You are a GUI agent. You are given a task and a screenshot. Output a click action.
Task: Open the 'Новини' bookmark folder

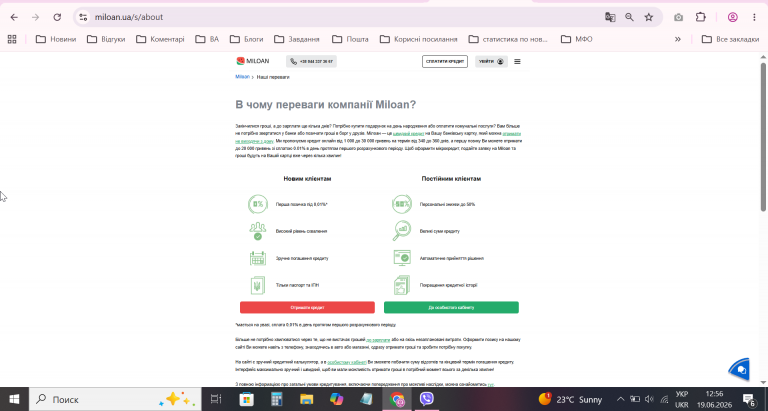click(x=56, y=39)
